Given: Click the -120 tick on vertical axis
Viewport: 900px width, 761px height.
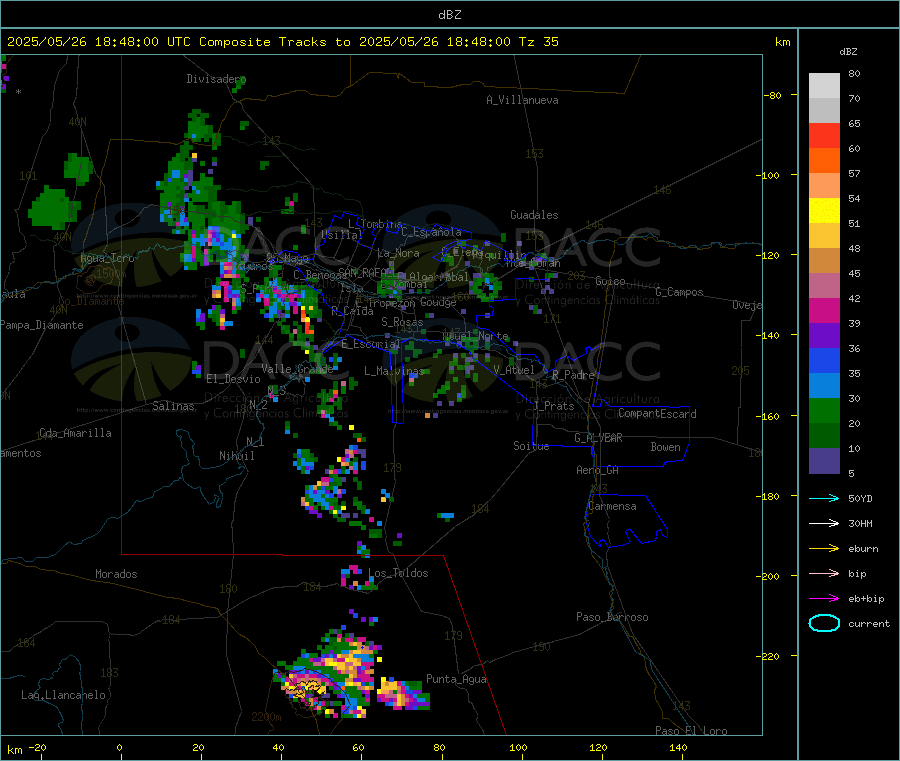Looking at the screenshot, I should [771, 255].
